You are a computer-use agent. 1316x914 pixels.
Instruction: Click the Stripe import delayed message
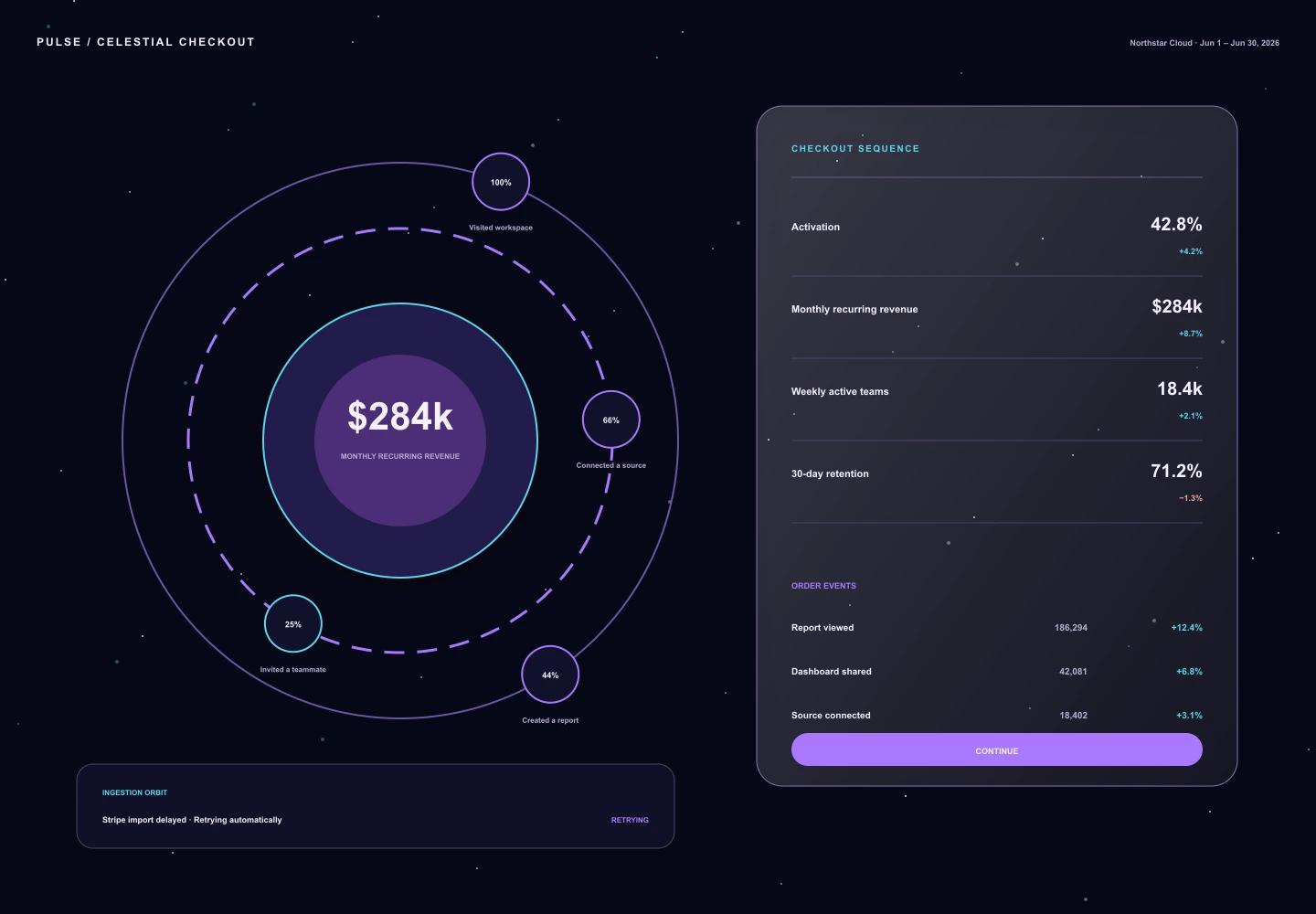pyautogui.click(x=192, y=820)
